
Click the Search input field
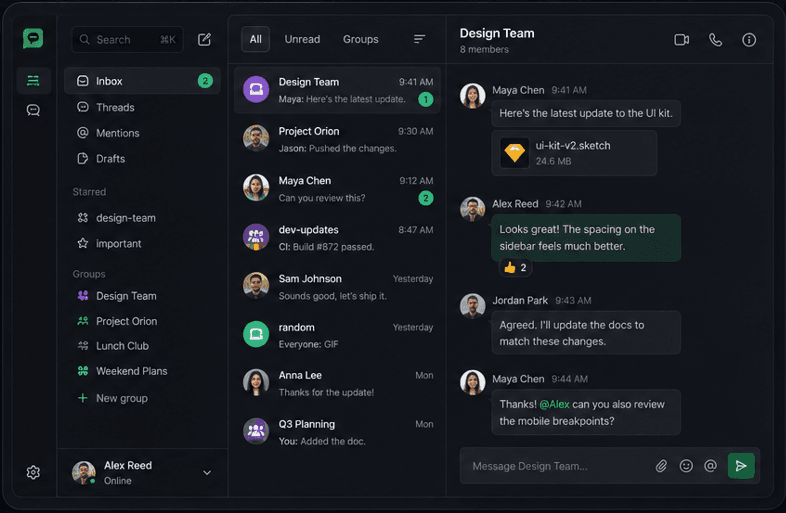point(127,40)
